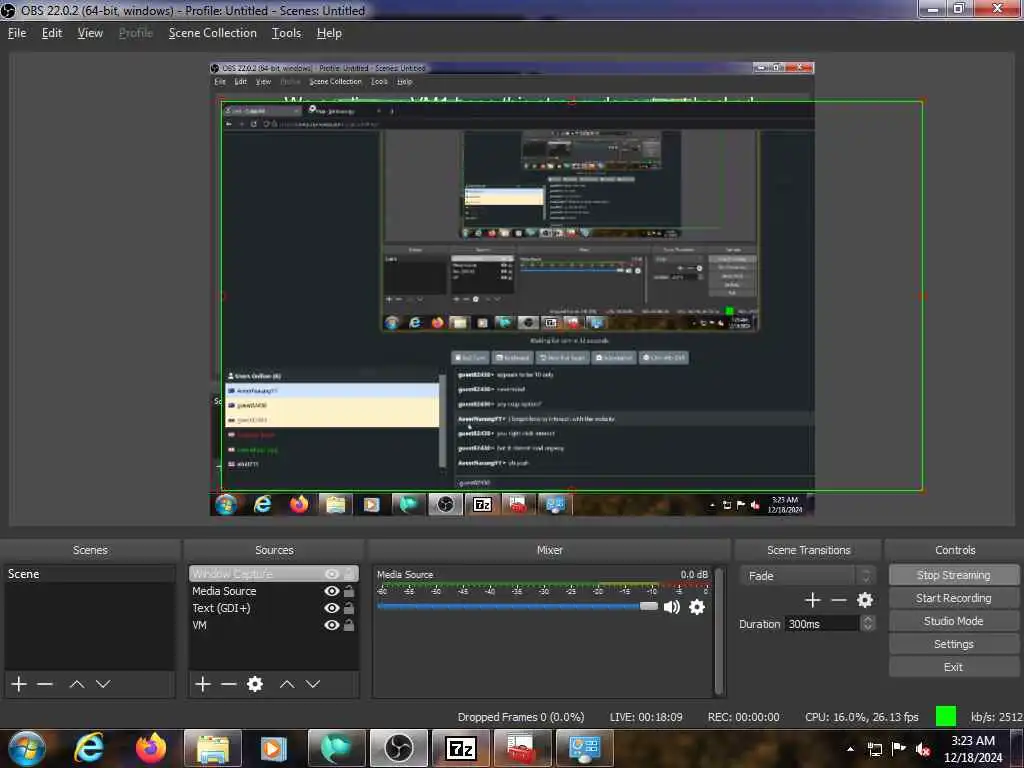Lock the Media Source item
Viewport: 1024px width, 768px height.
click(x=349, y=591)
